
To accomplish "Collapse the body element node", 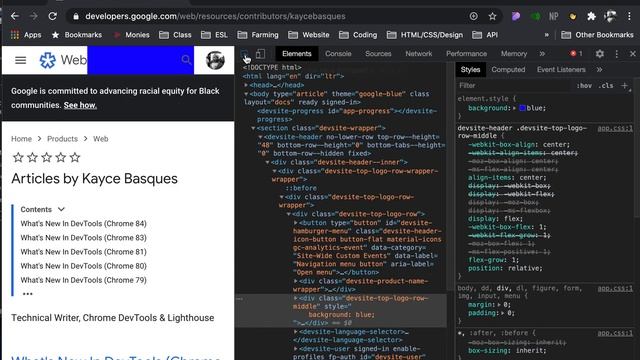I will [x=246, y=94].
